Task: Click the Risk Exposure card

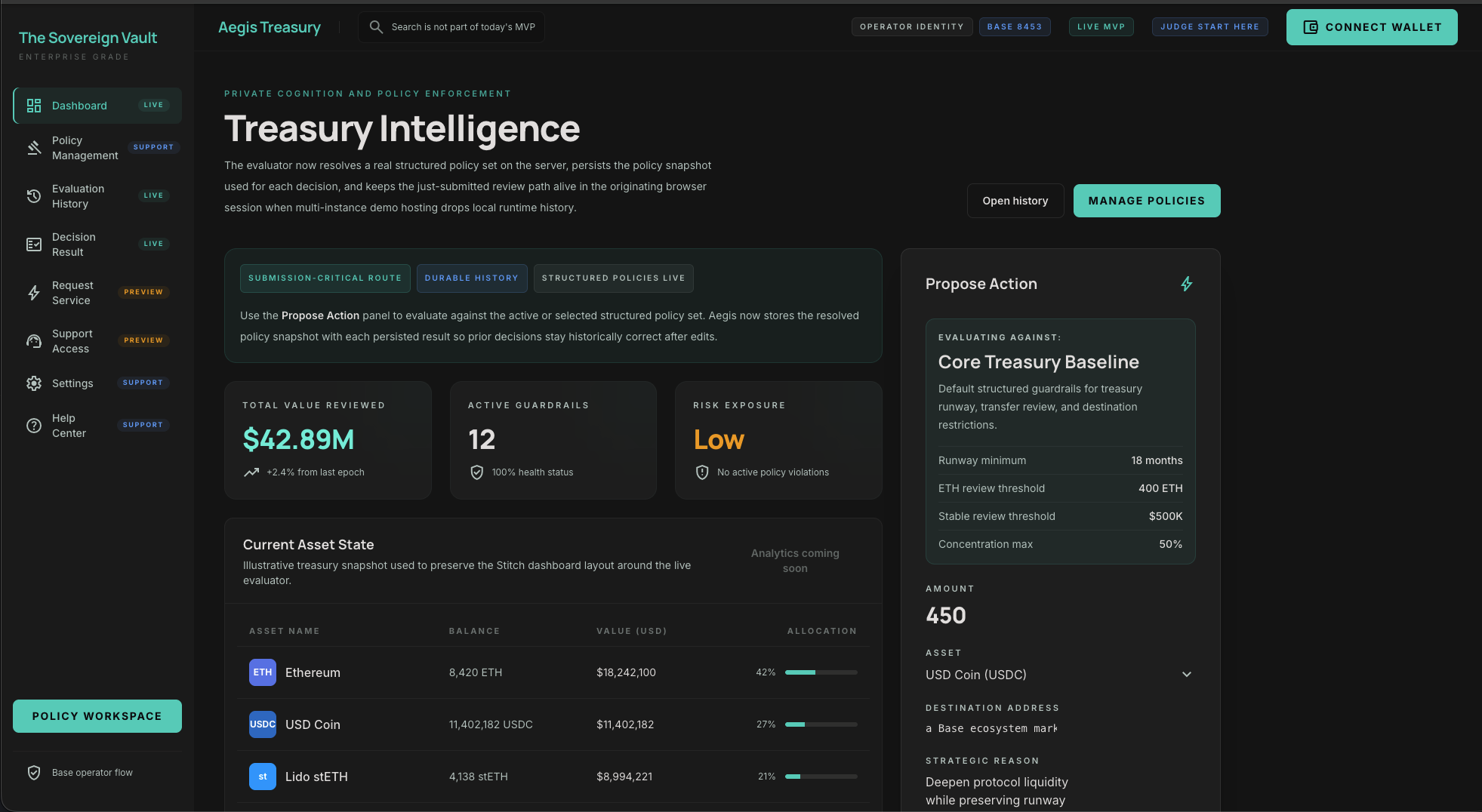Action: tap(778, 440)
